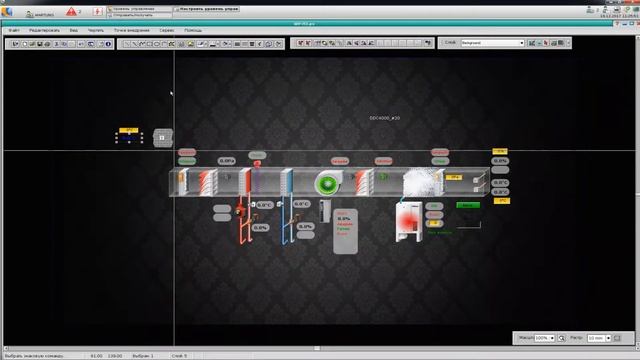Open the Помощь menu
The image size is (640, 360).
tap(193, 30)
